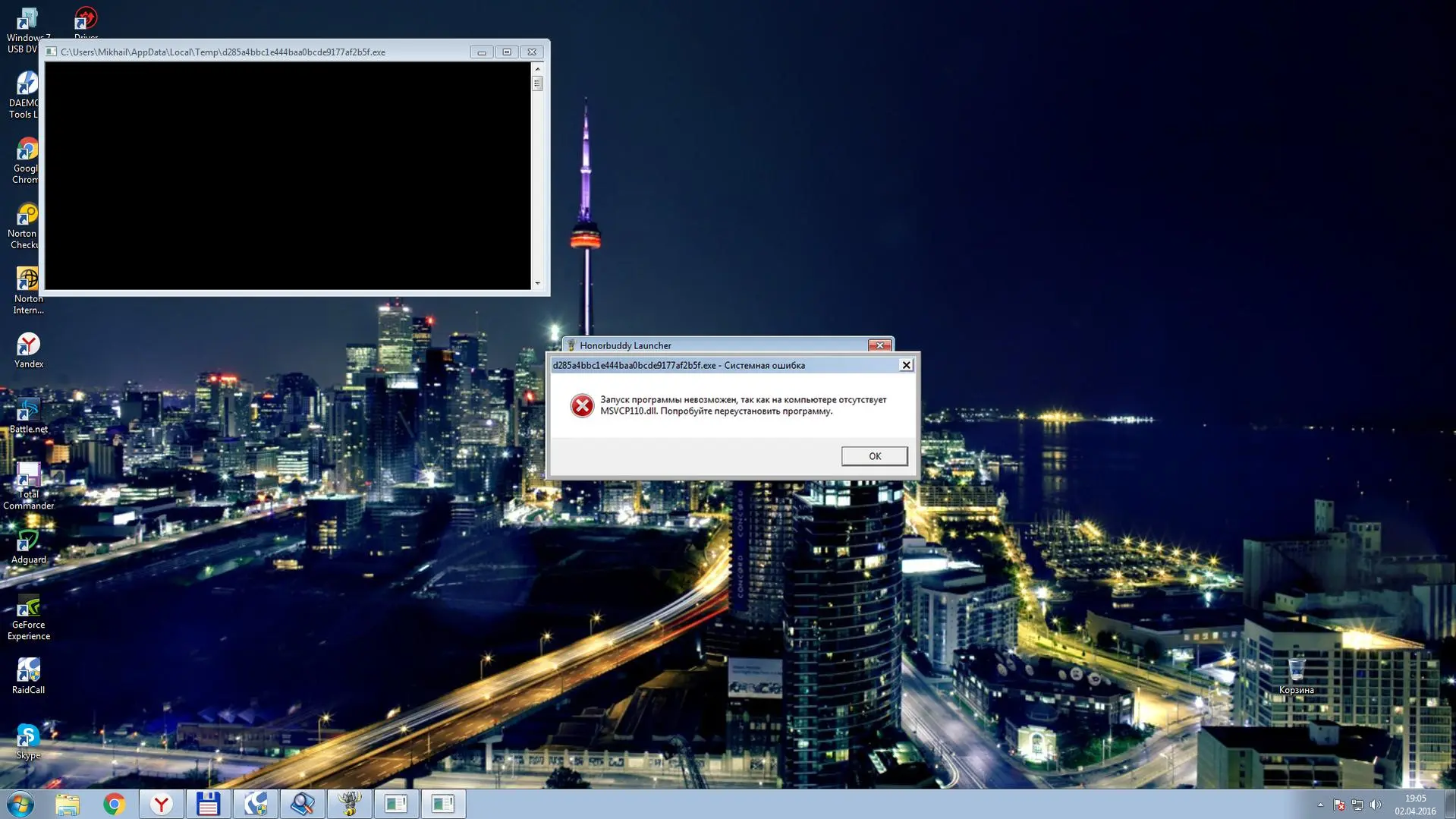
Task: Show hidden system tray icons
Action: tap(1320, 805)
